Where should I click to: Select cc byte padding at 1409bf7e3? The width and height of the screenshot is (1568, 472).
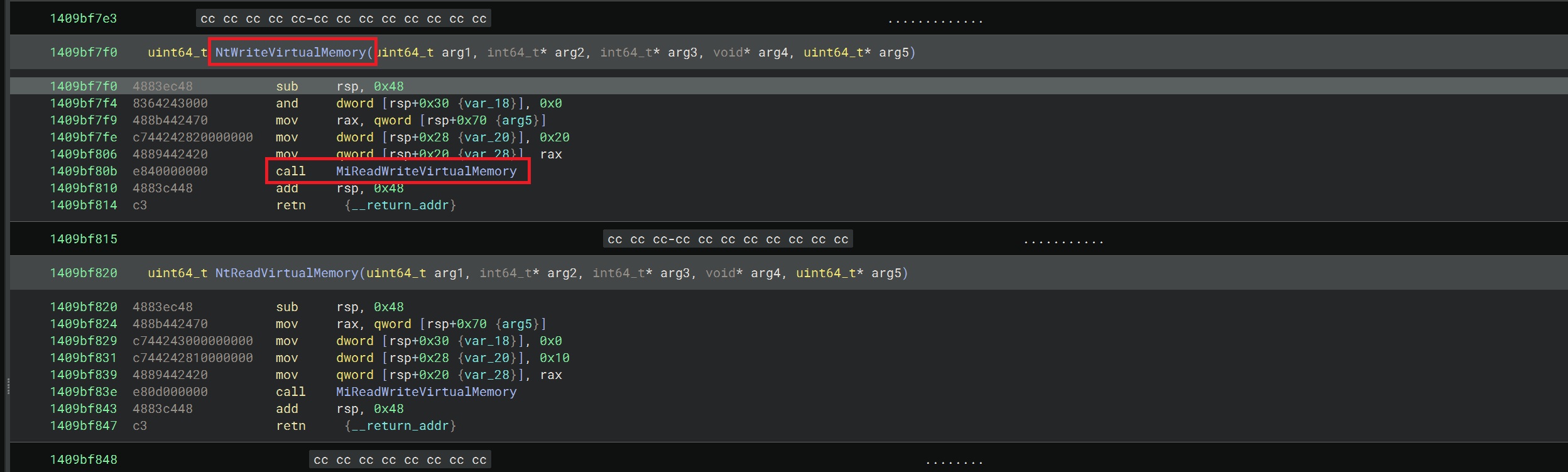click(343, 19)
